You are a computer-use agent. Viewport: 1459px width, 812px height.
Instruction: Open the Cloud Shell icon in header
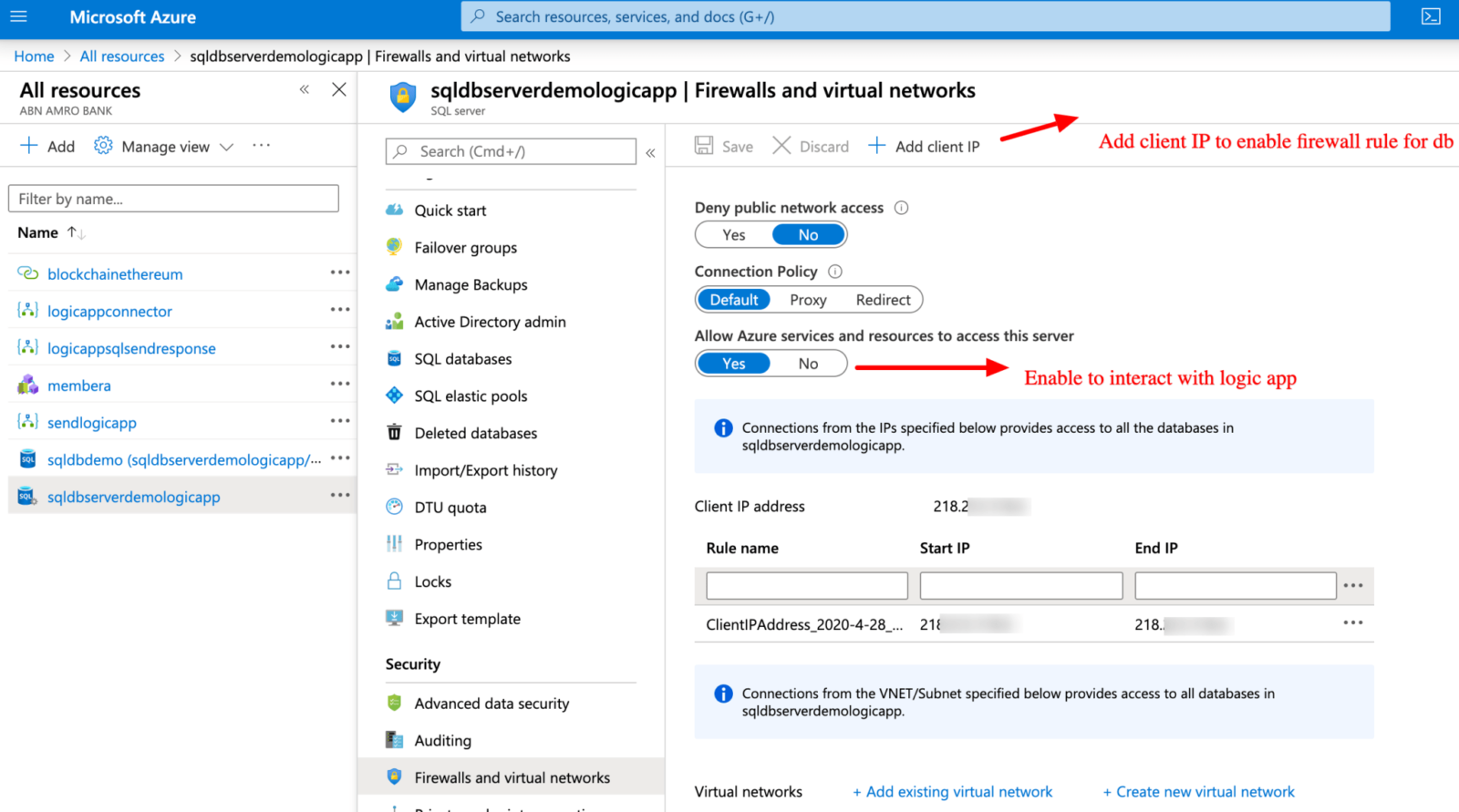[1431, 16]
